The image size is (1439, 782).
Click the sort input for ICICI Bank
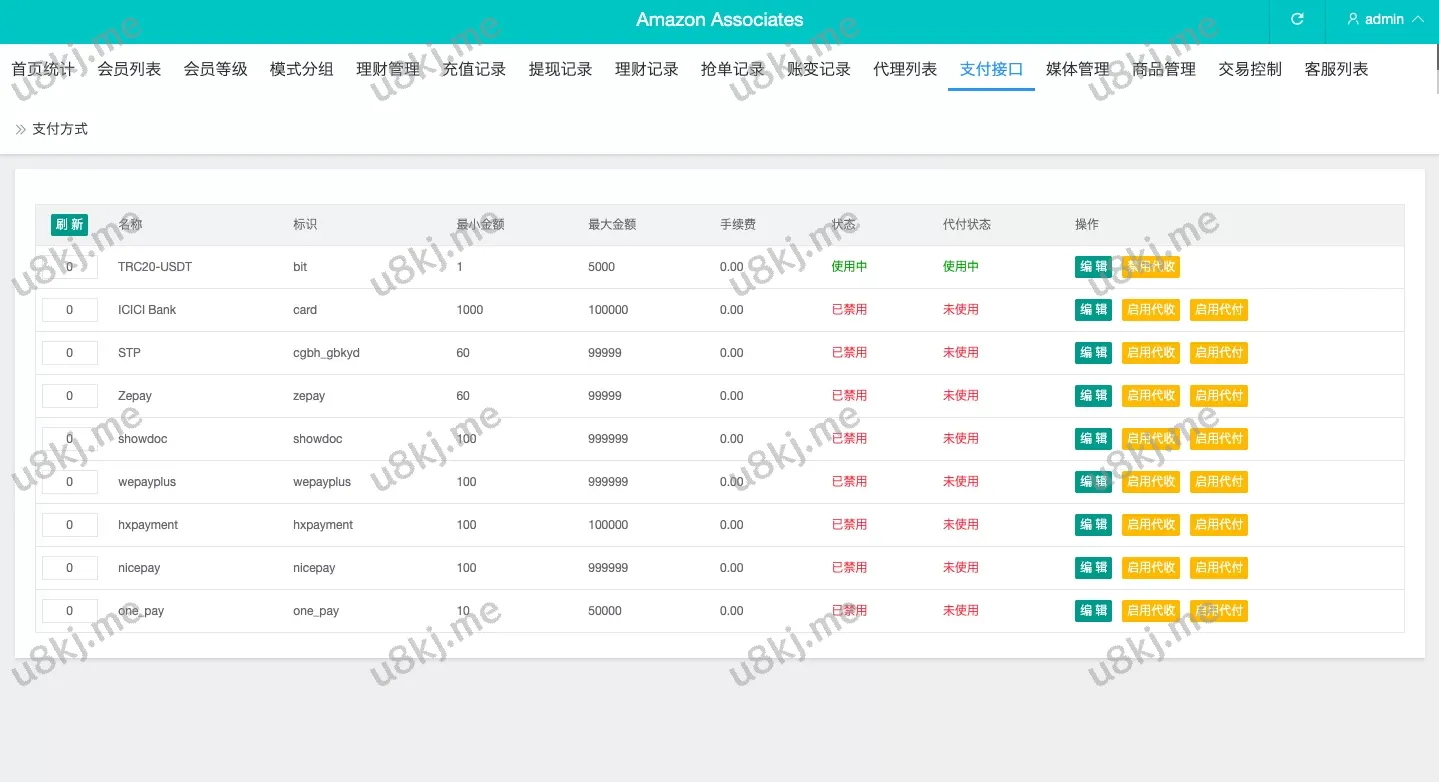(x=69, y=310)
